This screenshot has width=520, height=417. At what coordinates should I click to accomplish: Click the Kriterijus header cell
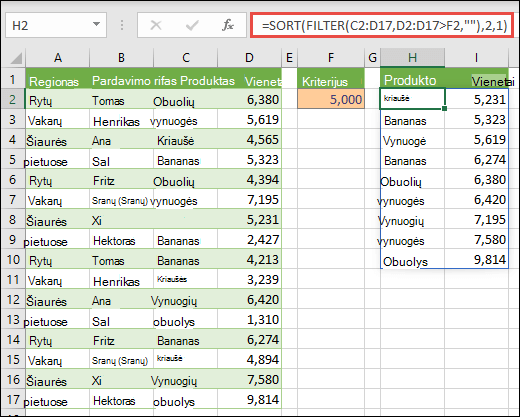click(x=331, y=79)
